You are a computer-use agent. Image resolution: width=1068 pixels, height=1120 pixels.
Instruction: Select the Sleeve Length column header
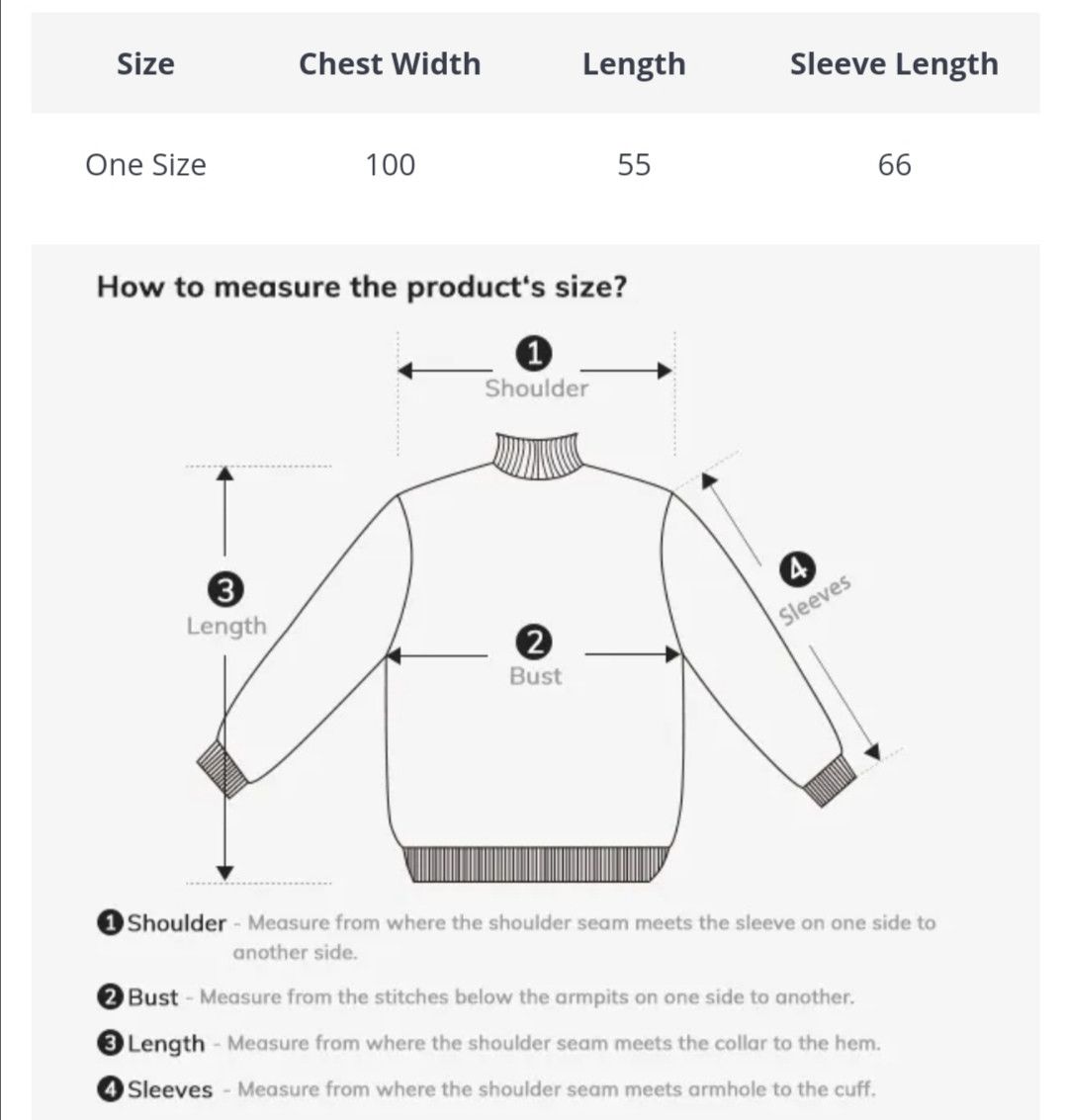(894, 64)
